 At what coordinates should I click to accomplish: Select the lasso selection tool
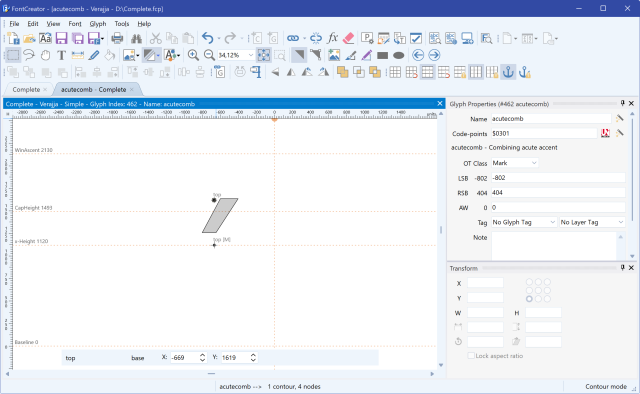[29, 55]
